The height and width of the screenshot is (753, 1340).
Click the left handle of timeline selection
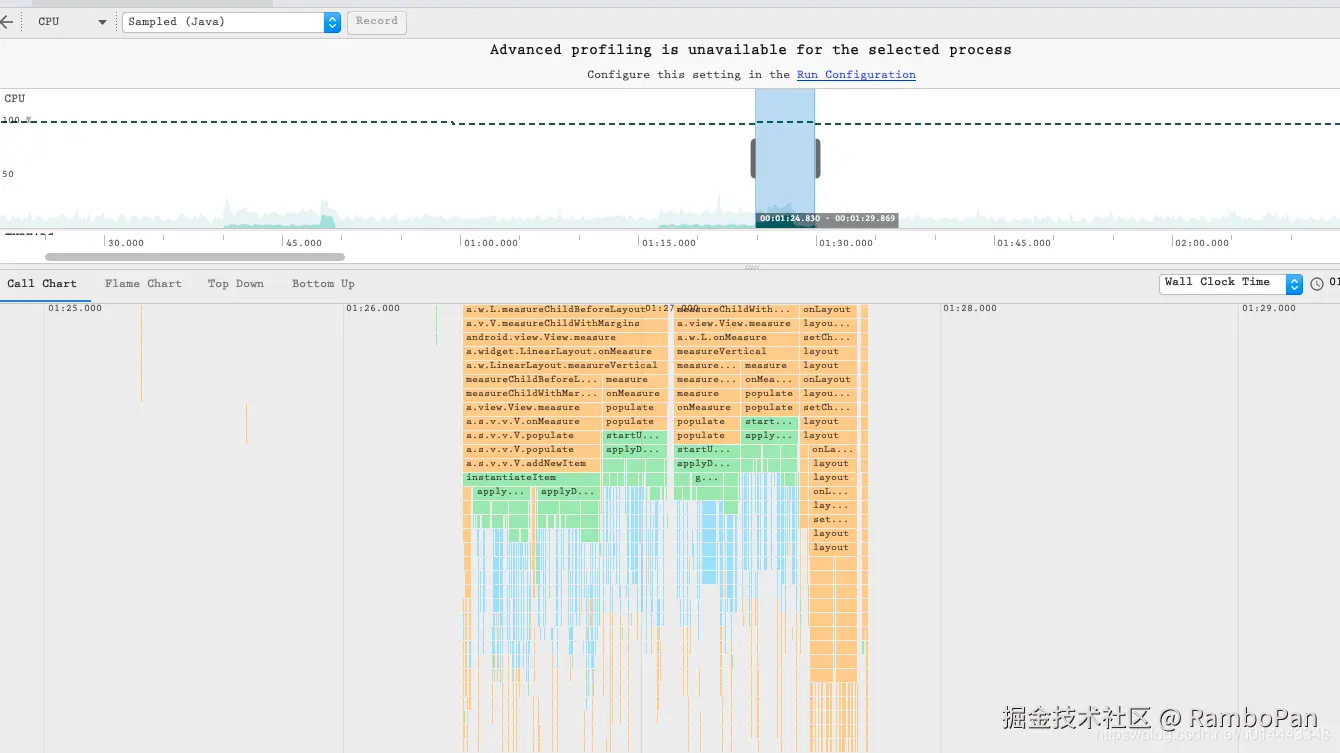pos(754,159)
